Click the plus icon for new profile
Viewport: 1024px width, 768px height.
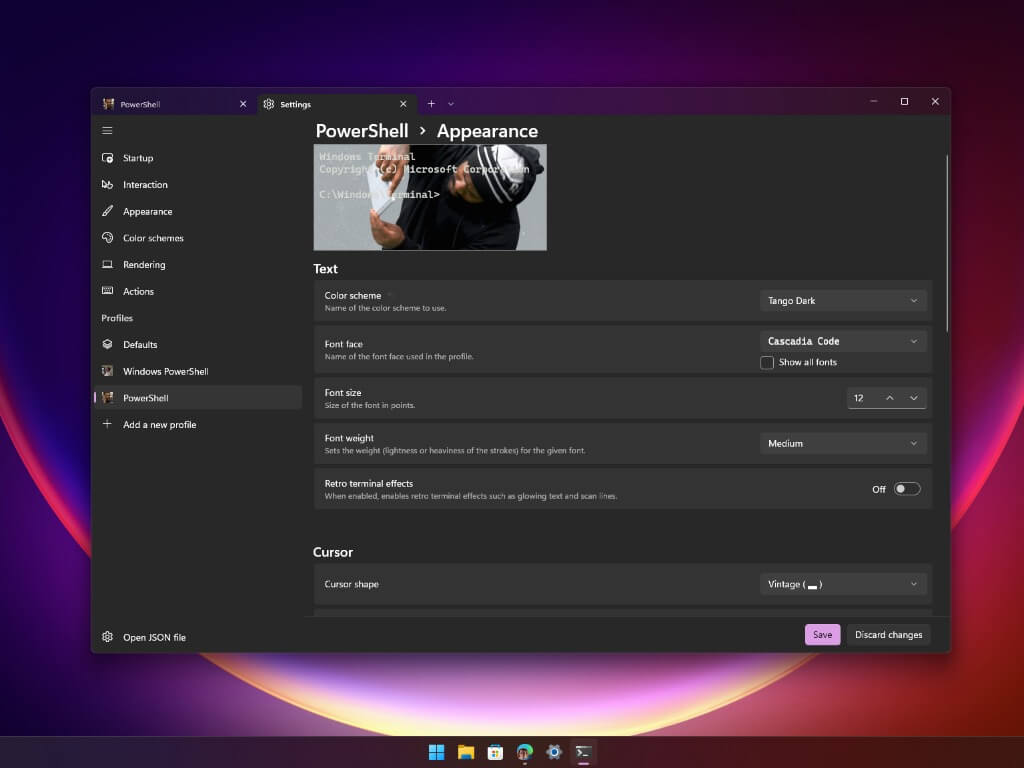(x=108, y=424)
